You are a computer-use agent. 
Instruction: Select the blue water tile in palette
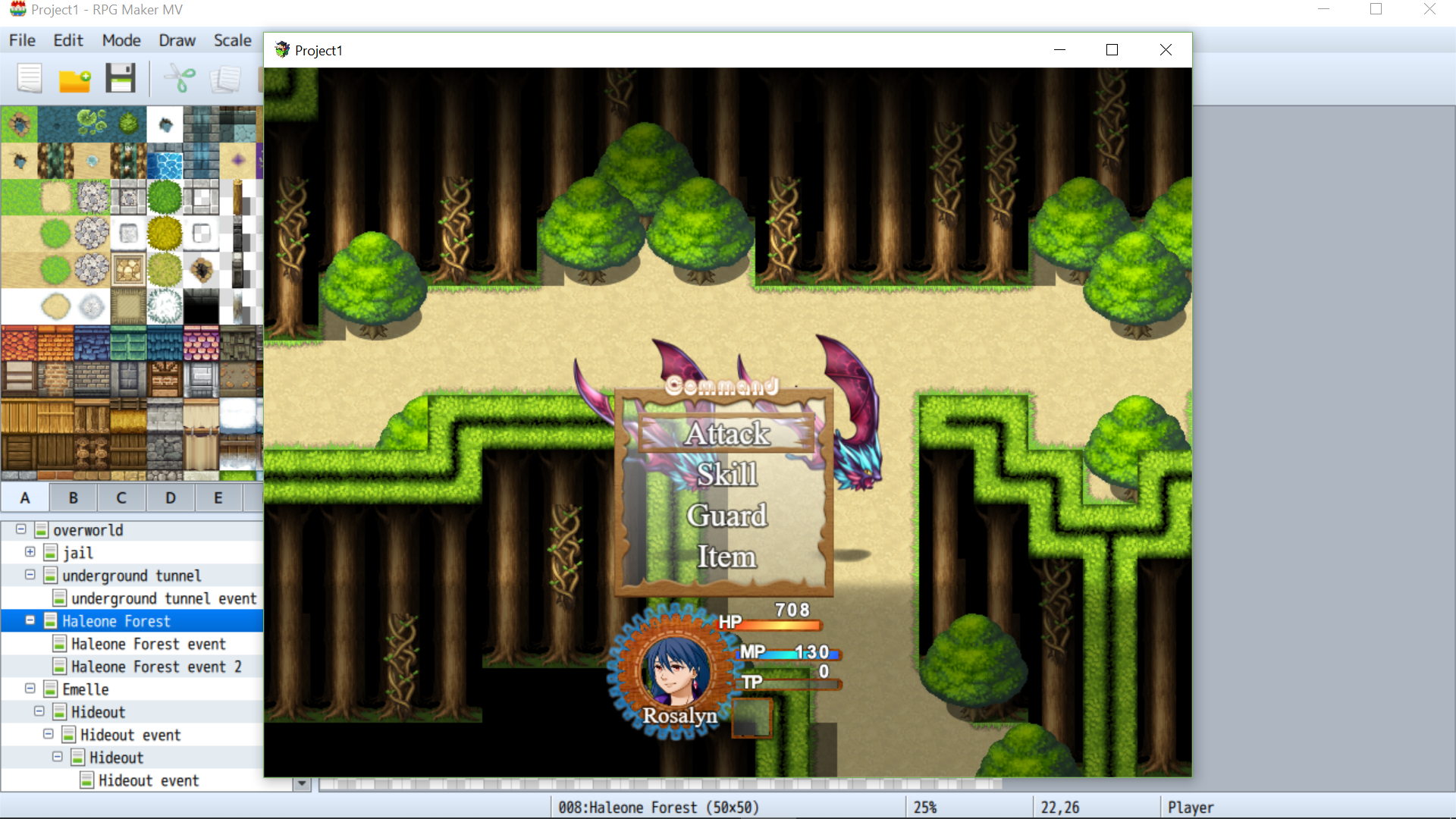165,161
